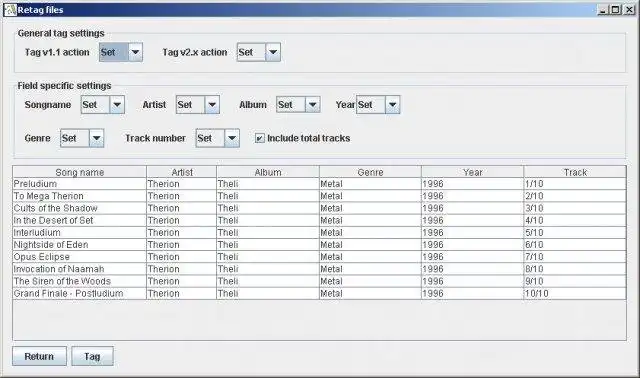Click the Tag button
Image resolution: width=640 pixels, height=378 pixels.
pyautogui.click(x=92, y=356)
